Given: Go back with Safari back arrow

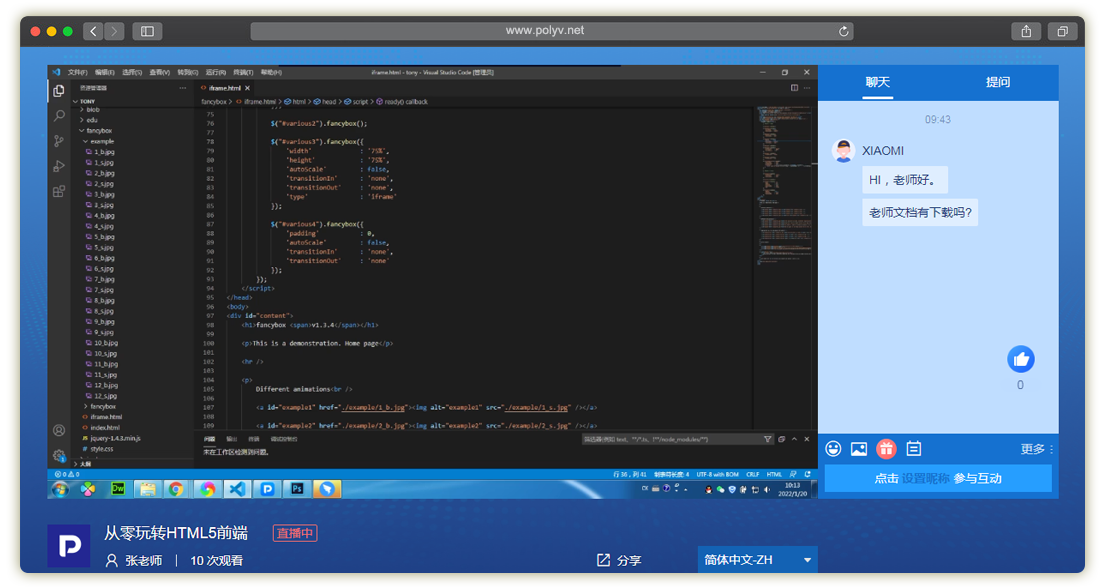Looking at the screenshot, I should 94,31.
